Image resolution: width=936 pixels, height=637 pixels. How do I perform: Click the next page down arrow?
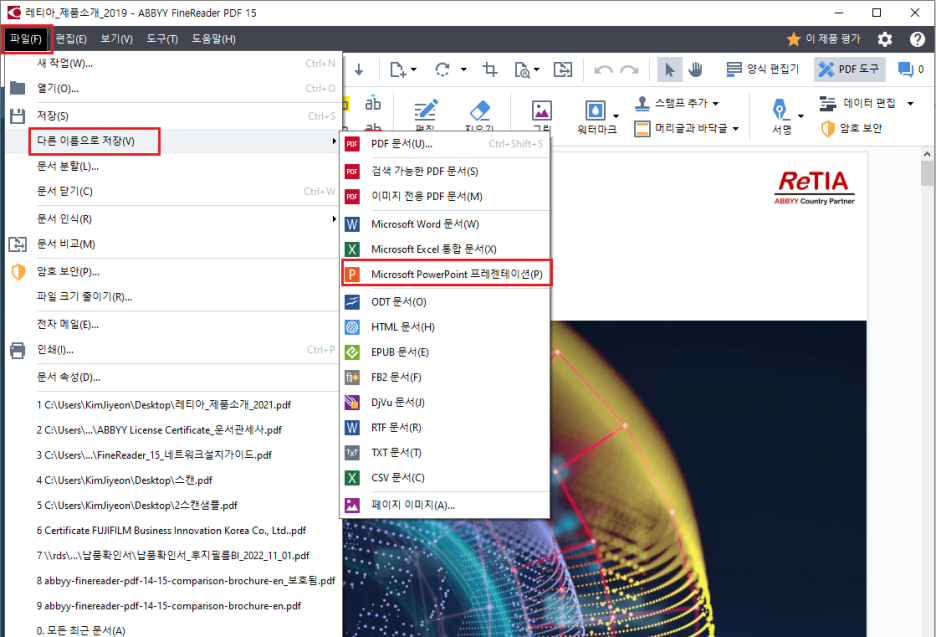pos(359,70)
